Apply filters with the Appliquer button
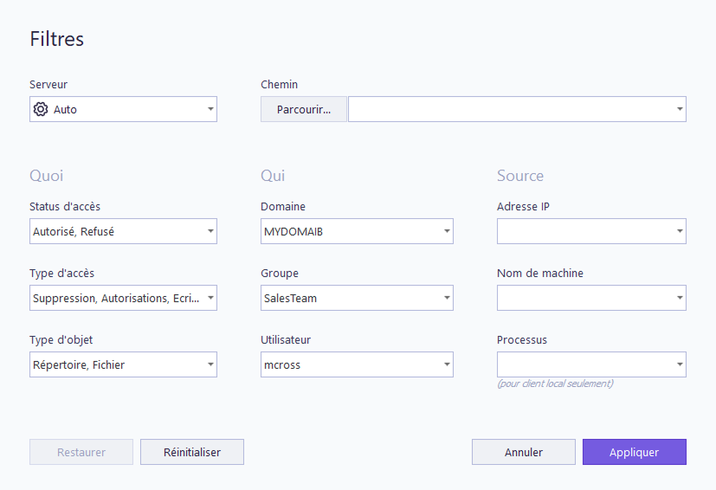The height and width of the screenshot is (490, 716). point(634,452)
